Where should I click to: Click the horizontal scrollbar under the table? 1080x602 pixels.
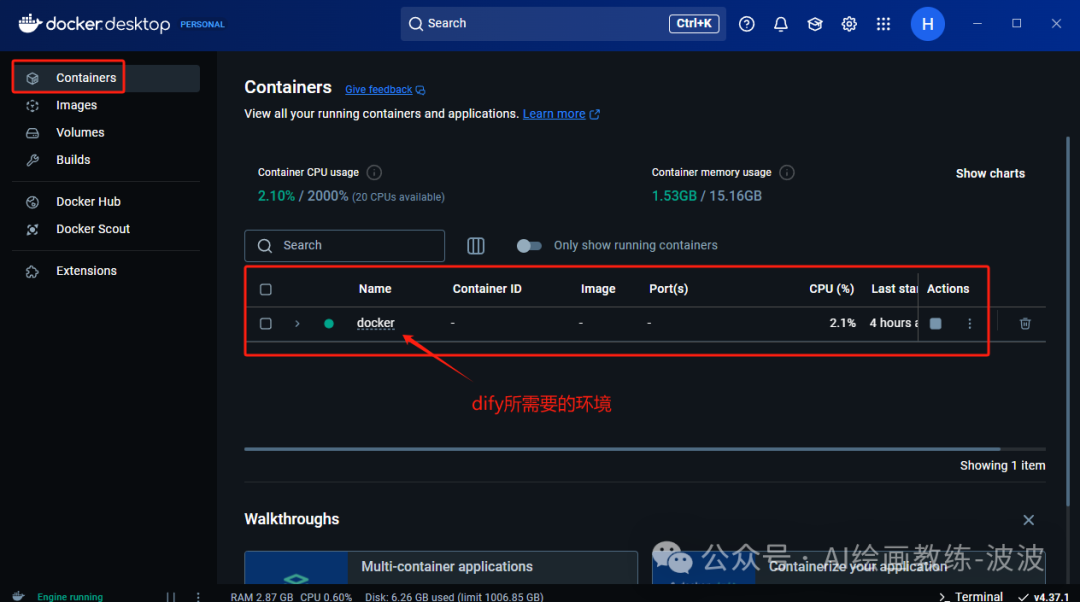tap(622, 449)
